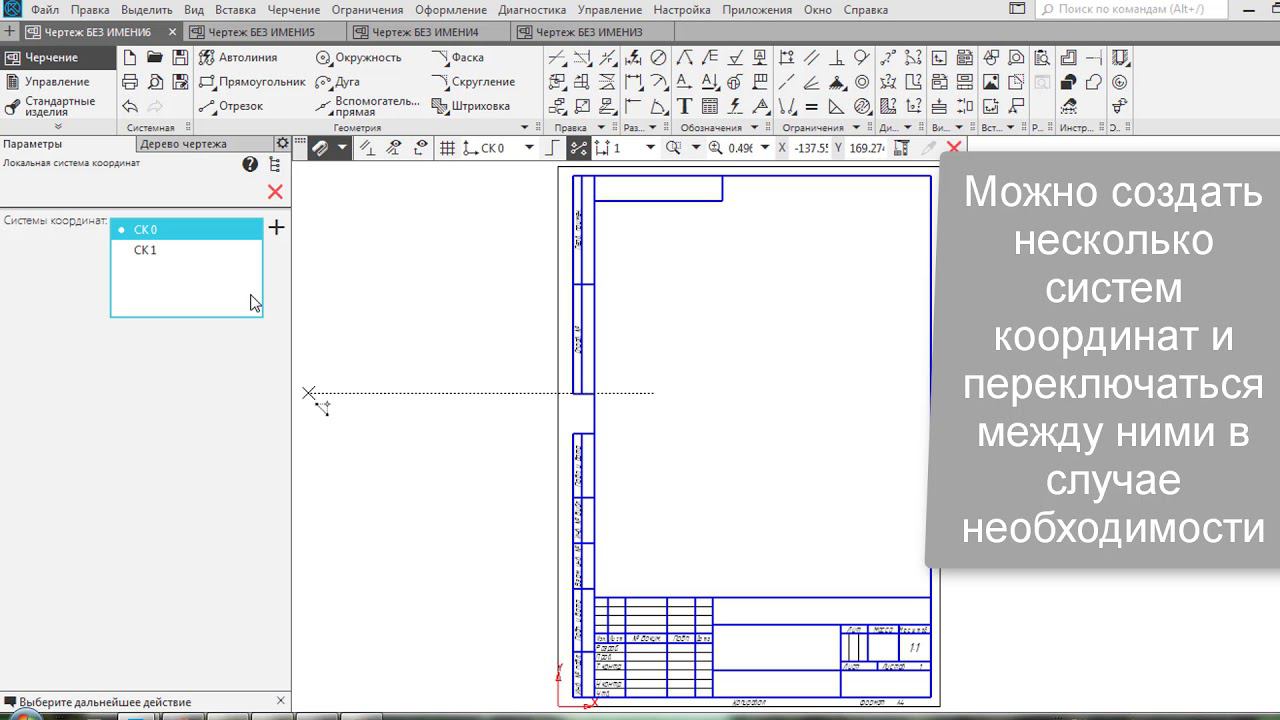Click the Y coordinate input field
The width and height of the screenshot is (1280, 720).
pyautogui.click(x=866, y=148)
